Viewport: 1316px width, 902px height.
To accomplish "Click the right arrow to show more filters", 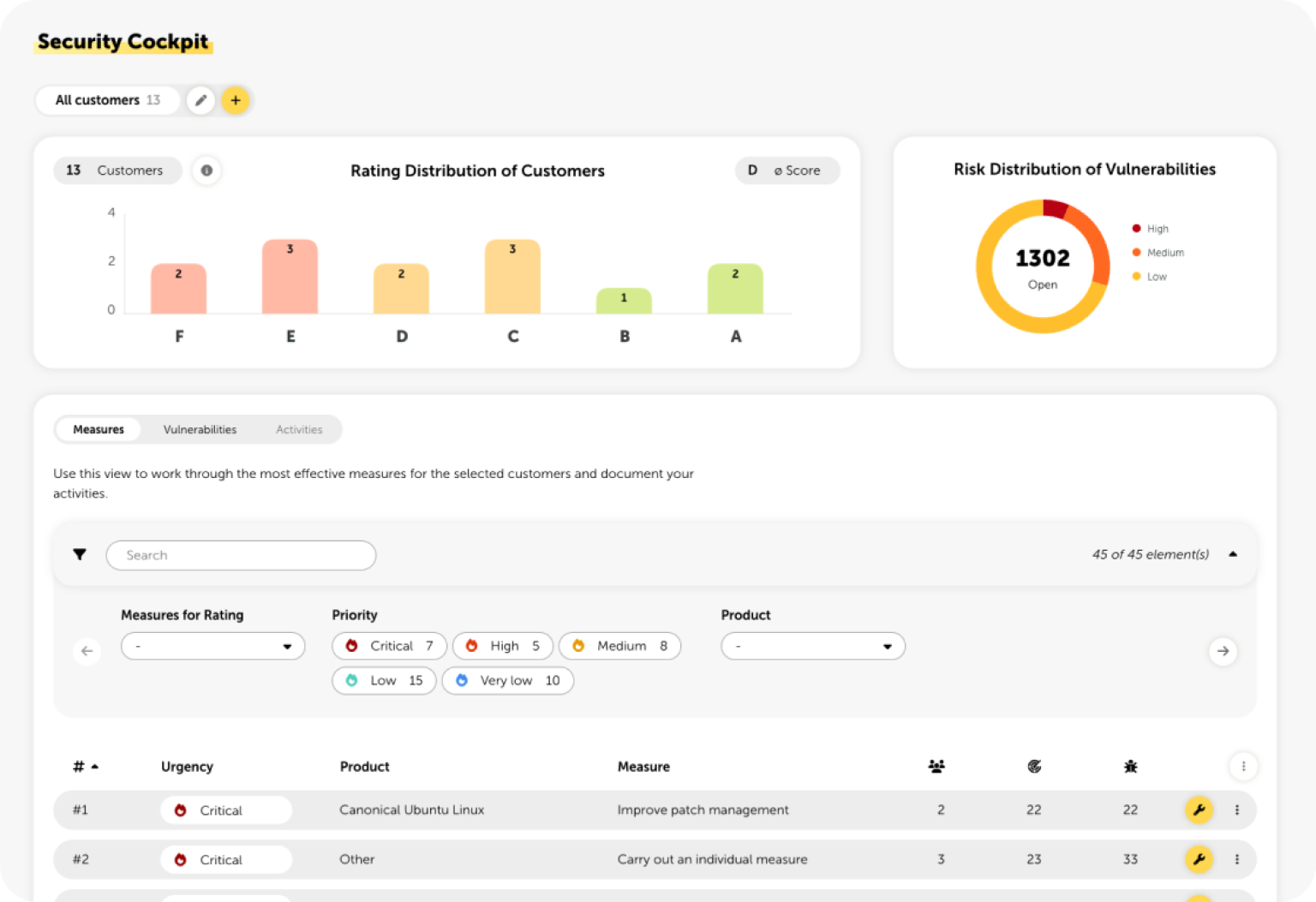I will click(1223, 651).
